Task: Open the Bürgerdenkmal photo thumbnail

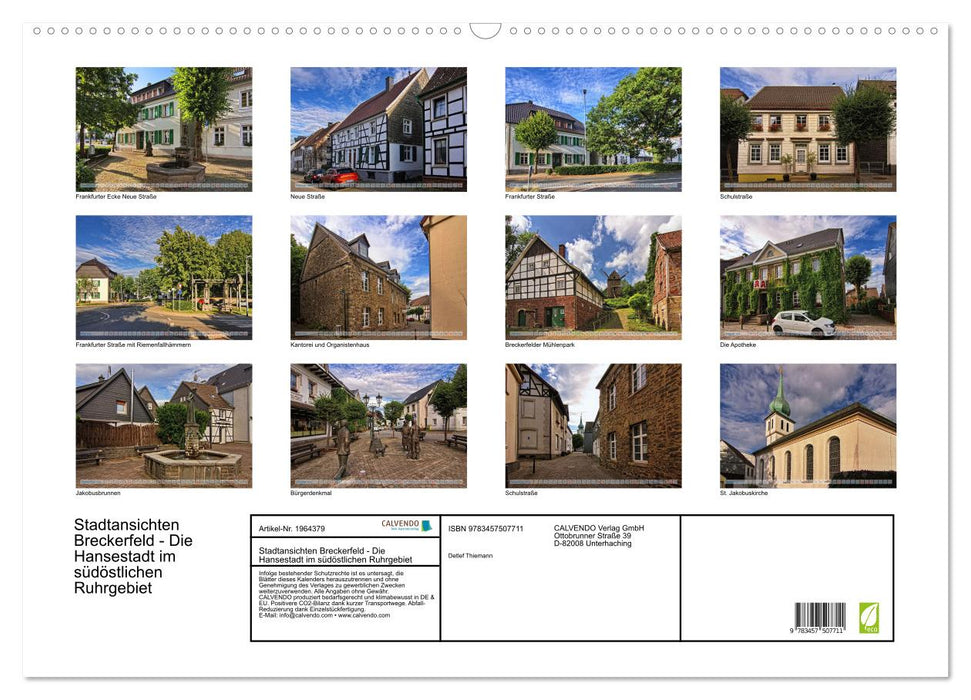Action: (x=377, y=425)
